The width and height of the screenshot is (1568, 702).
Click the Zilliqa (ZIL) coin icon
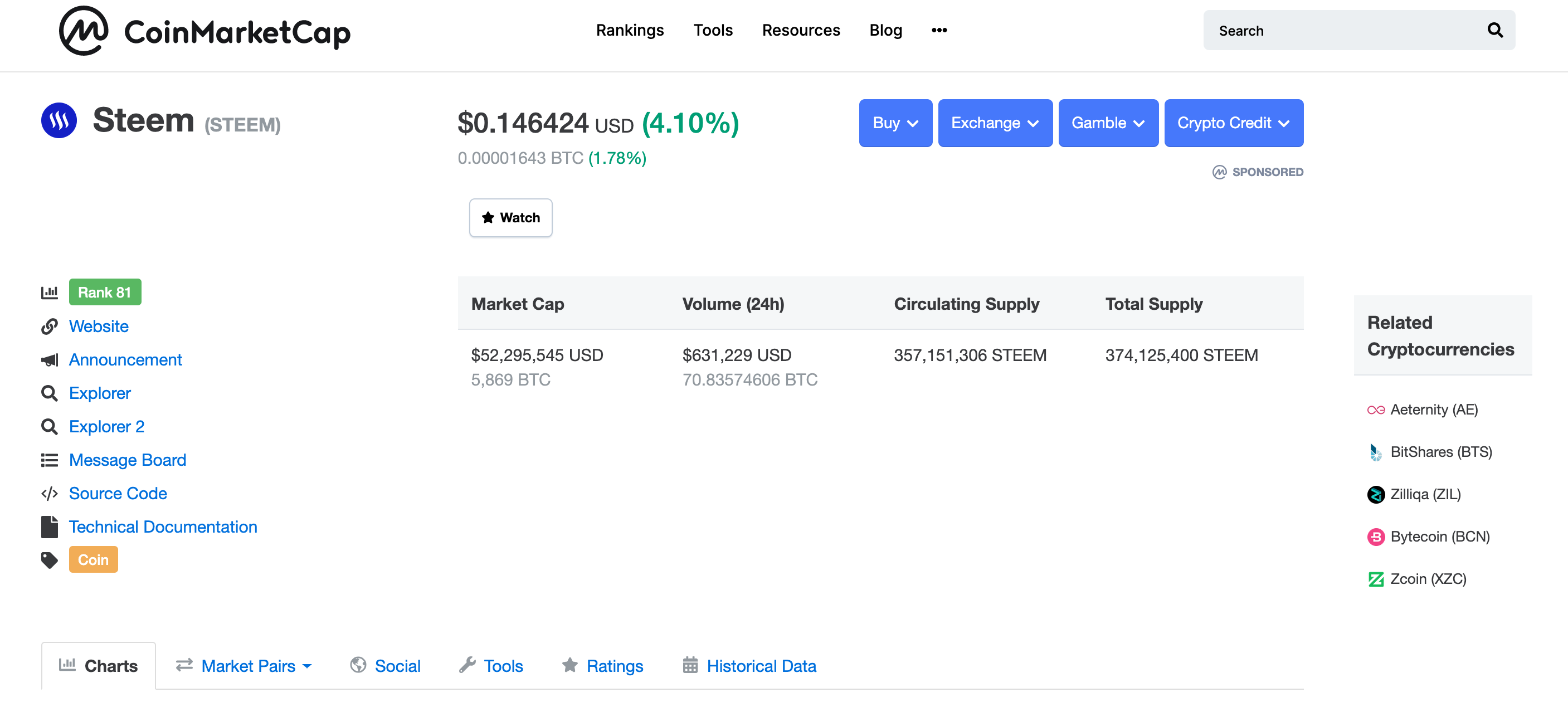click(1375, 494)
